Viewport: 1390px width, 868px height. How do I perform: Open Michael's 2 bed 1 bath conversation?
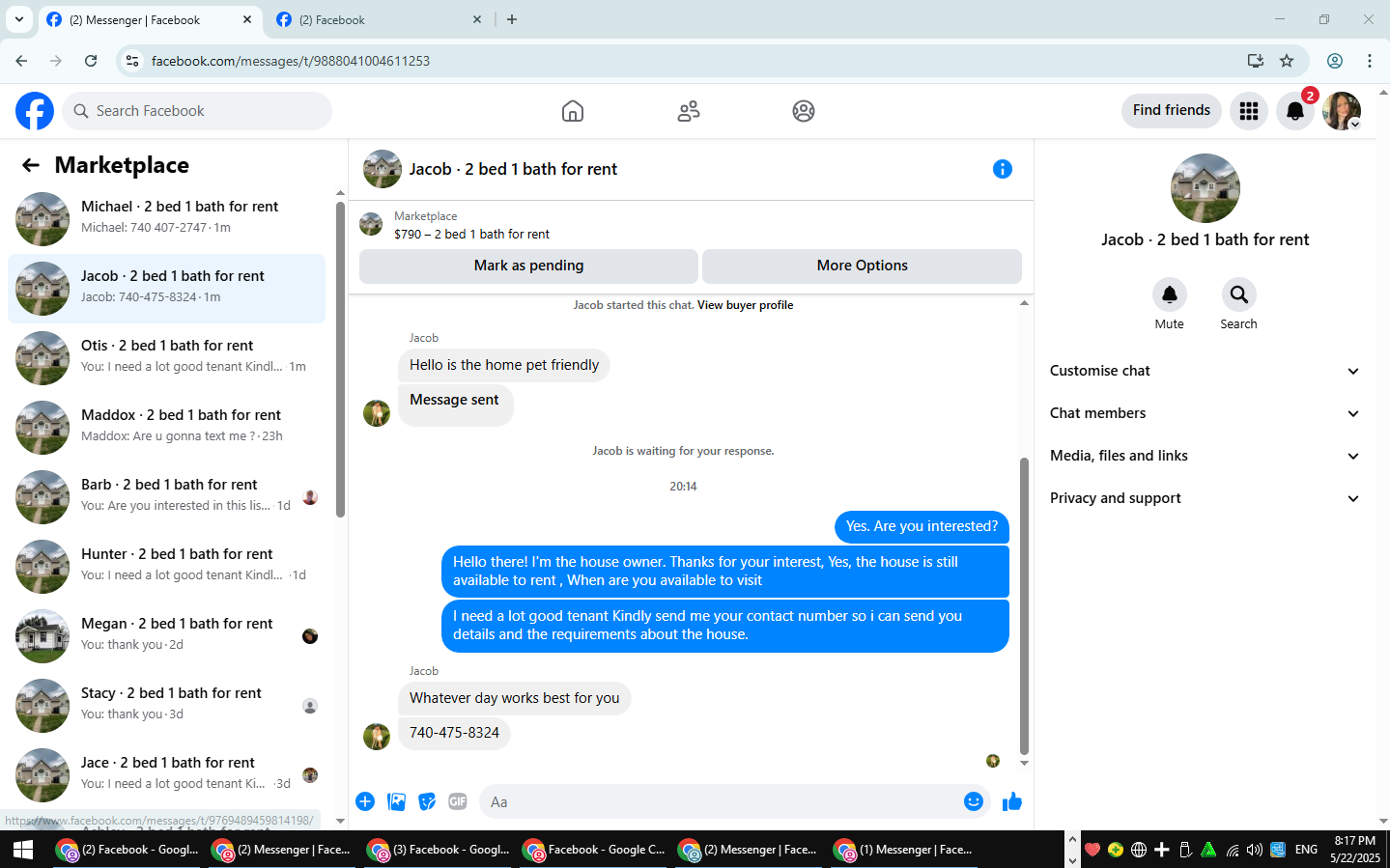pos(166,219)
